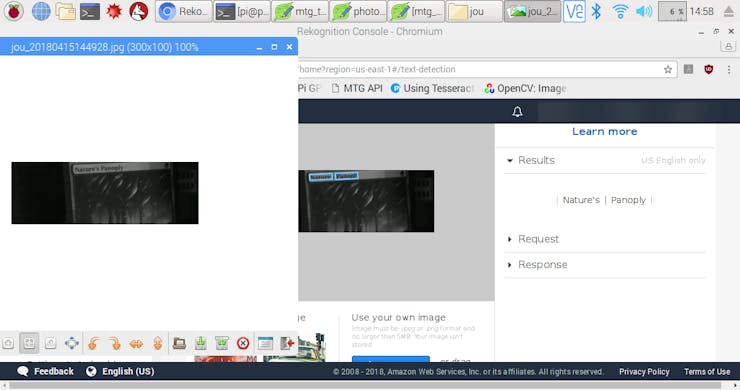
Task: Open the Privacy Policy link
Action: click(x=644, y=372)
